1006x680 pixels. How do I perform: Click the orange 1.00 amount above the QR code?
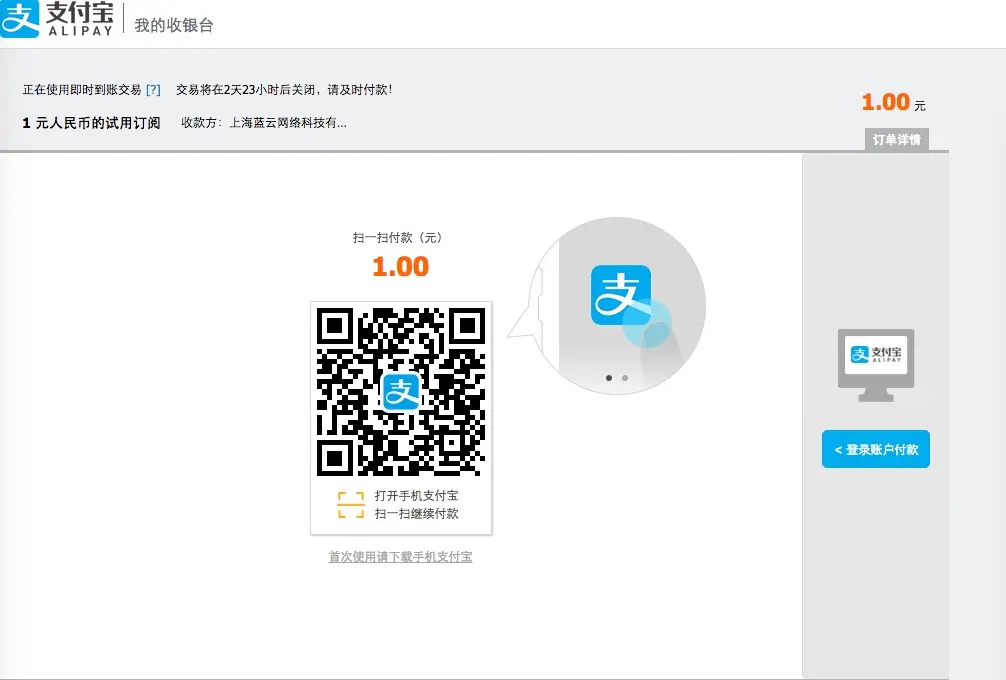401,266
